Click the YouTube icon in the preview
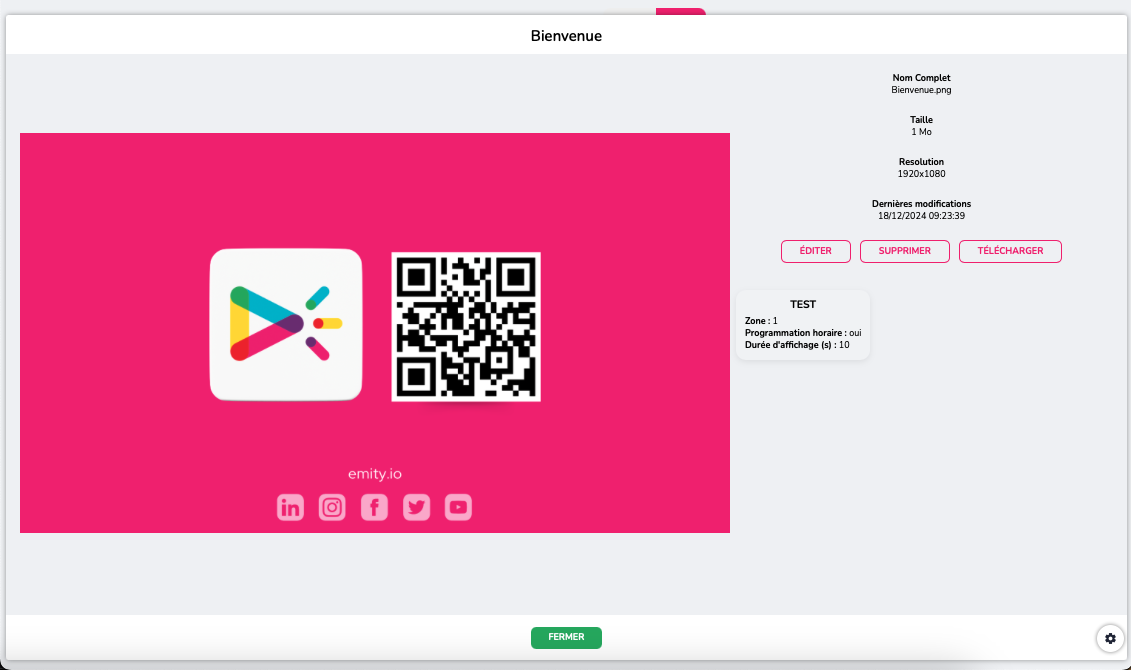Screen dimensions: 1131x670 458,507
